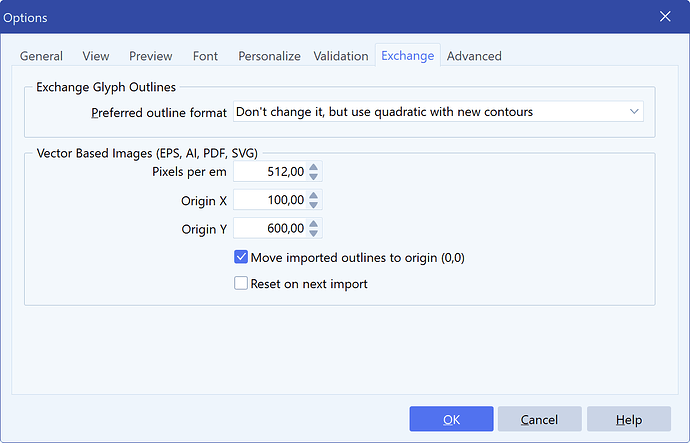Select the Preview tab
Screen dimensions: 690x443
(150, 56)
